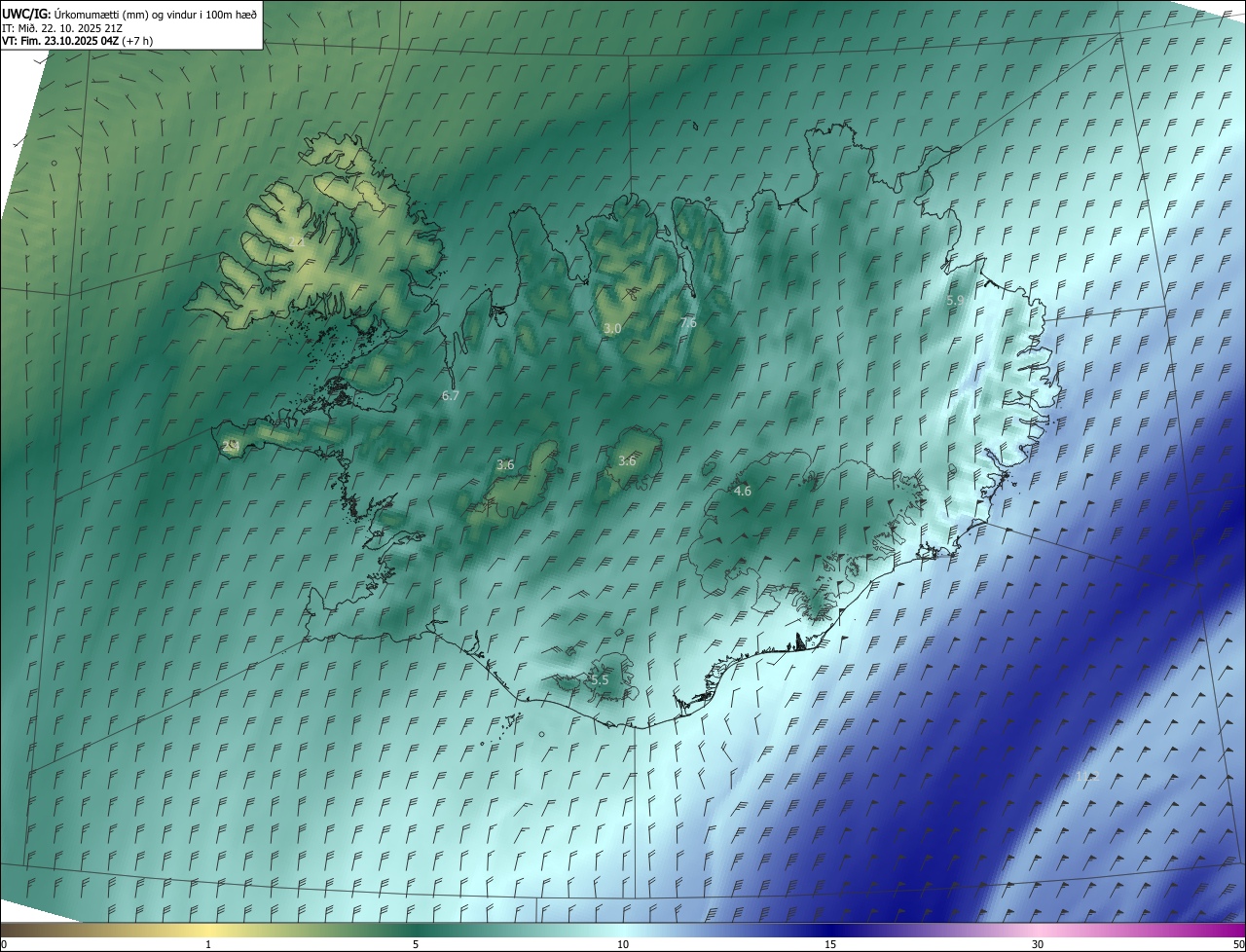1246x952 pixels.
Task: Click the 0 tick on color scale
Action: (3, 944)
